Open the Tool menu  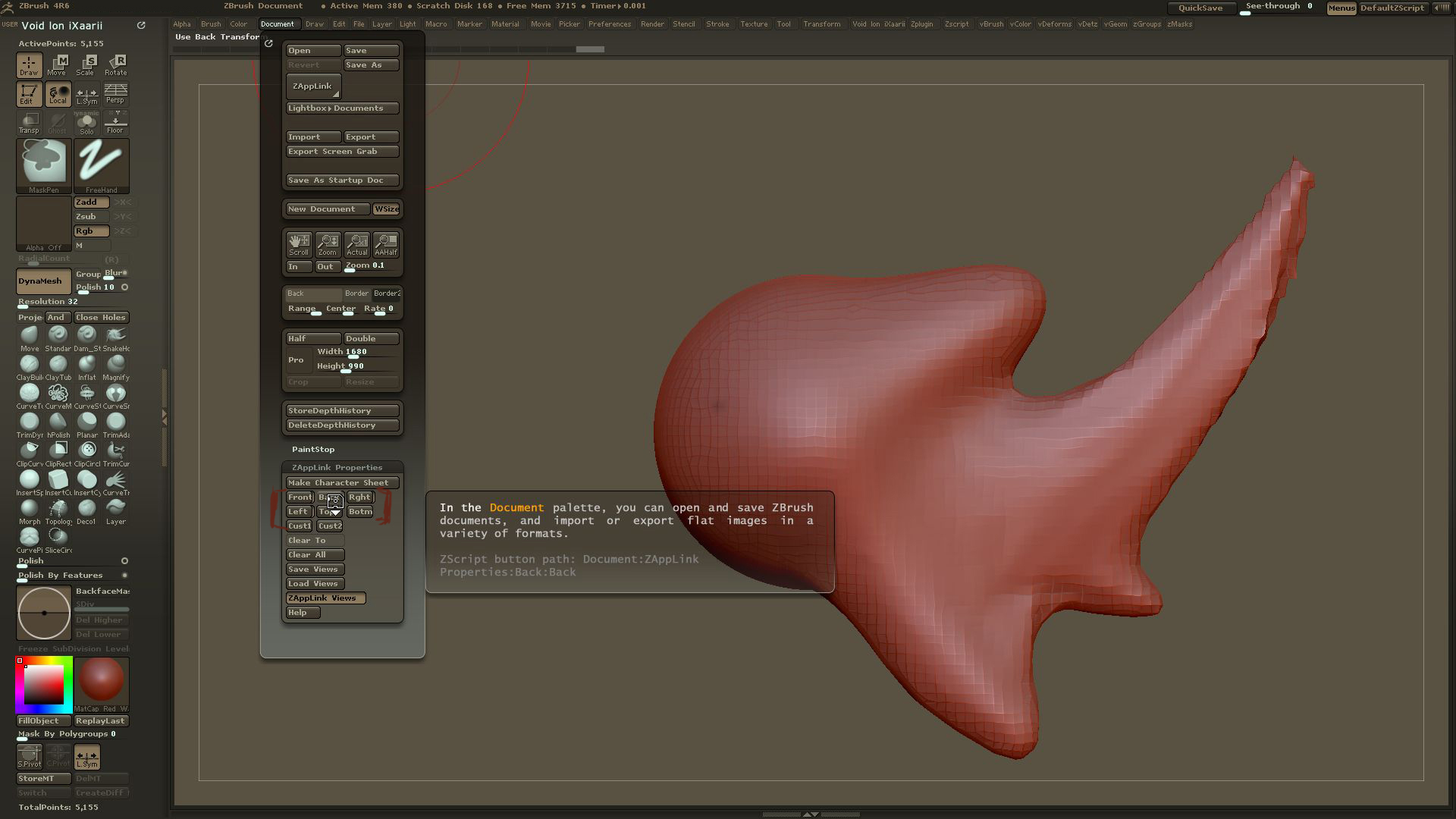[x=783, y=24]
